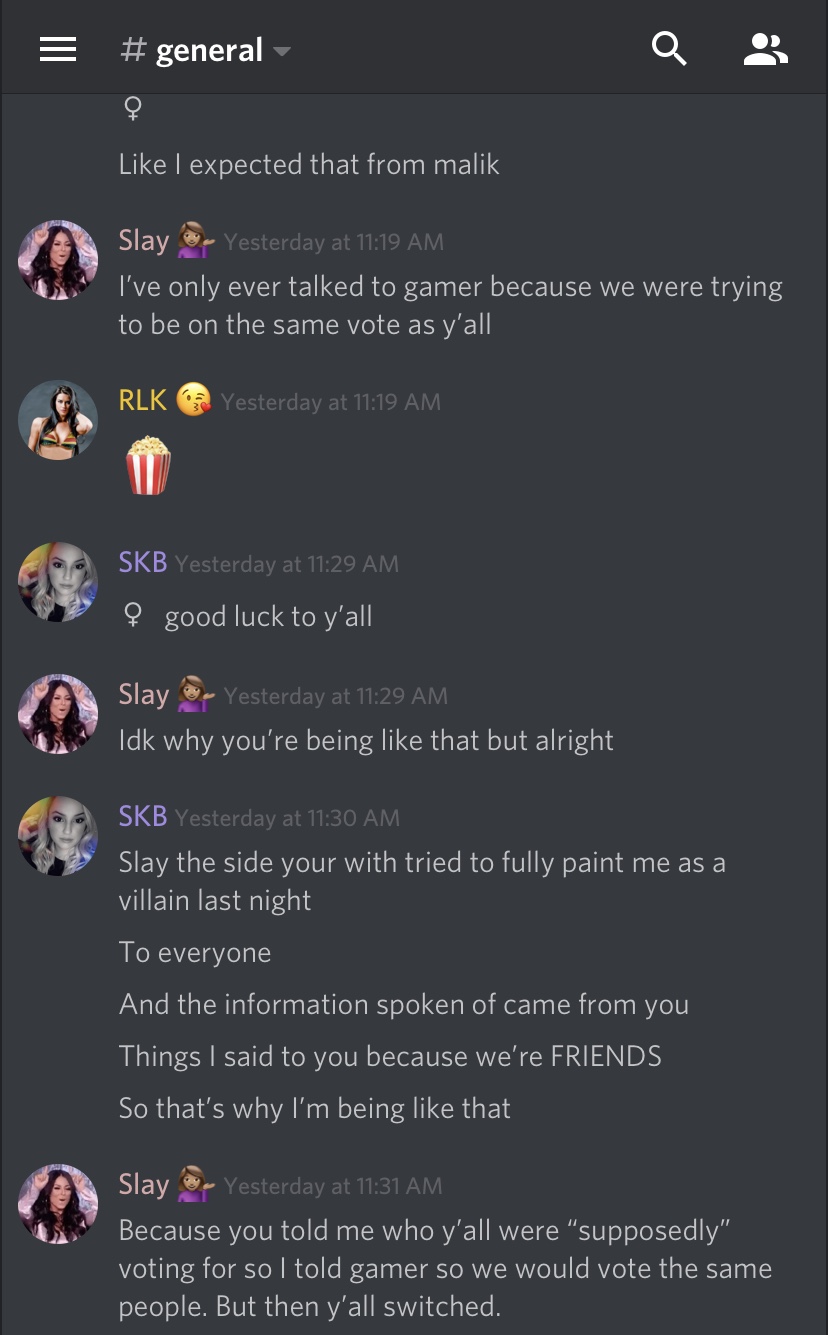Select Slay username at 11:31 AM
Image resolution: width=828 pixels, height=1335 pixels.
click(x=144, y=1184)
